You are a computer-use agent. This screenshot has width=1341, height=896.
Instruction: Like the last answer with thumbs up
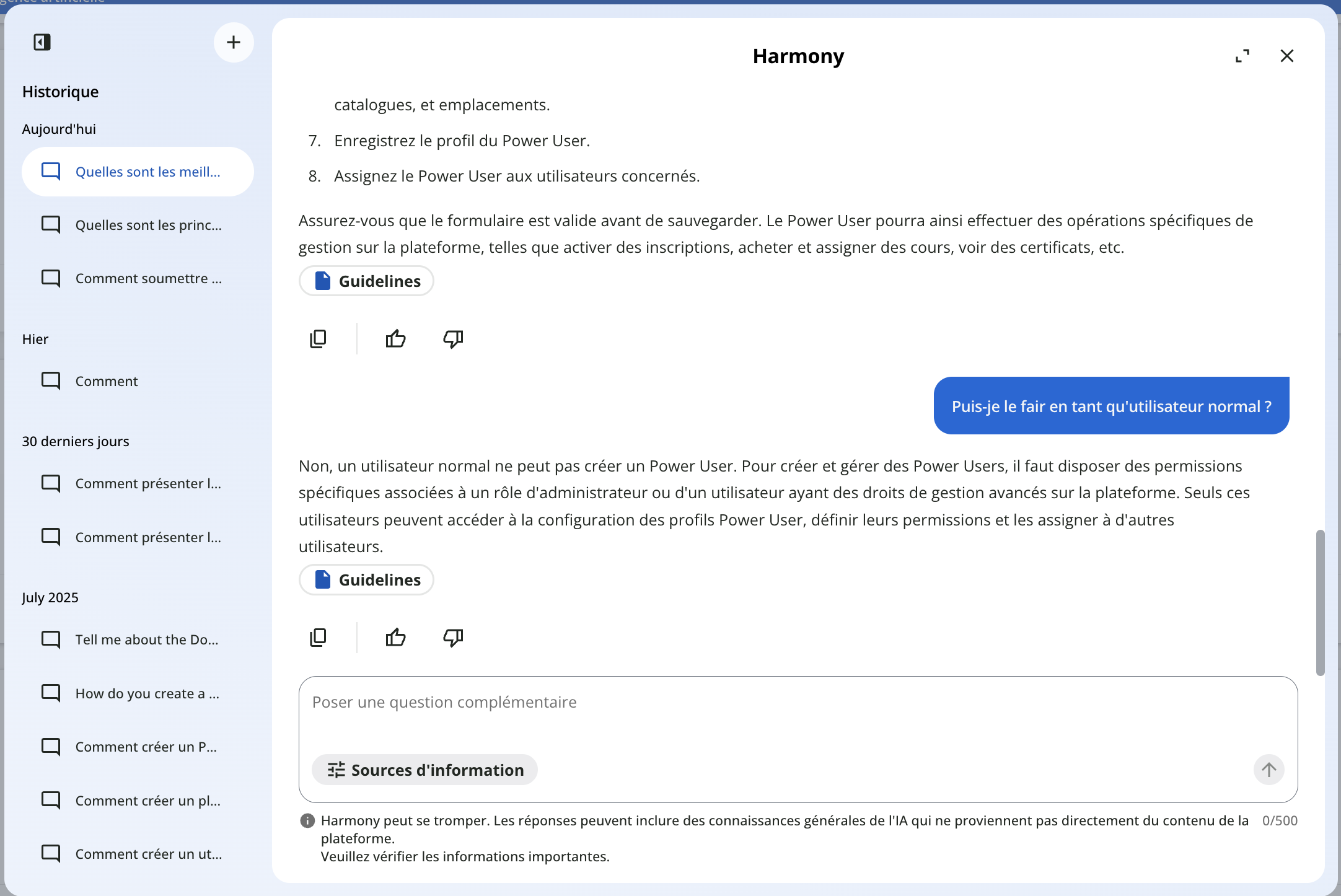tap(395, 638)
